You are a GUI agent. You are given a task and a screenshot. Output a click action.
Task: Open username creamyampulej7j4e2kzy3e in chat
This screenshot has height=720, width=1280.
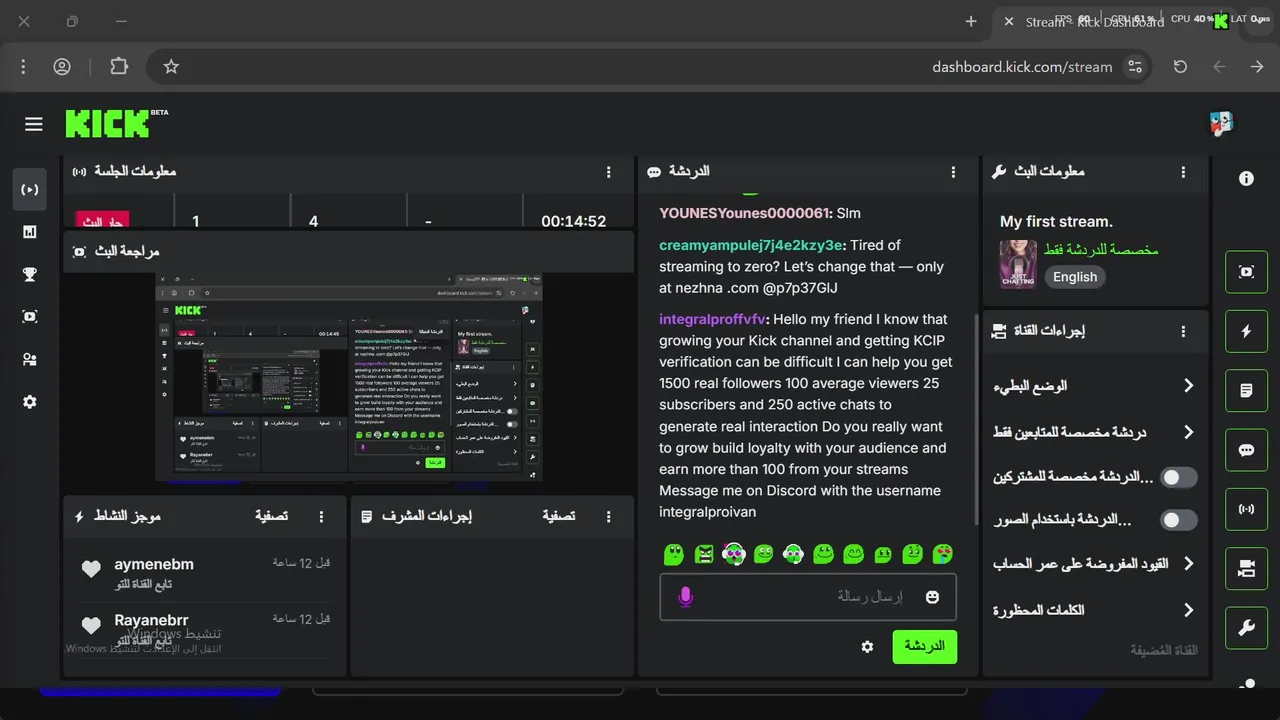point(752,245)
